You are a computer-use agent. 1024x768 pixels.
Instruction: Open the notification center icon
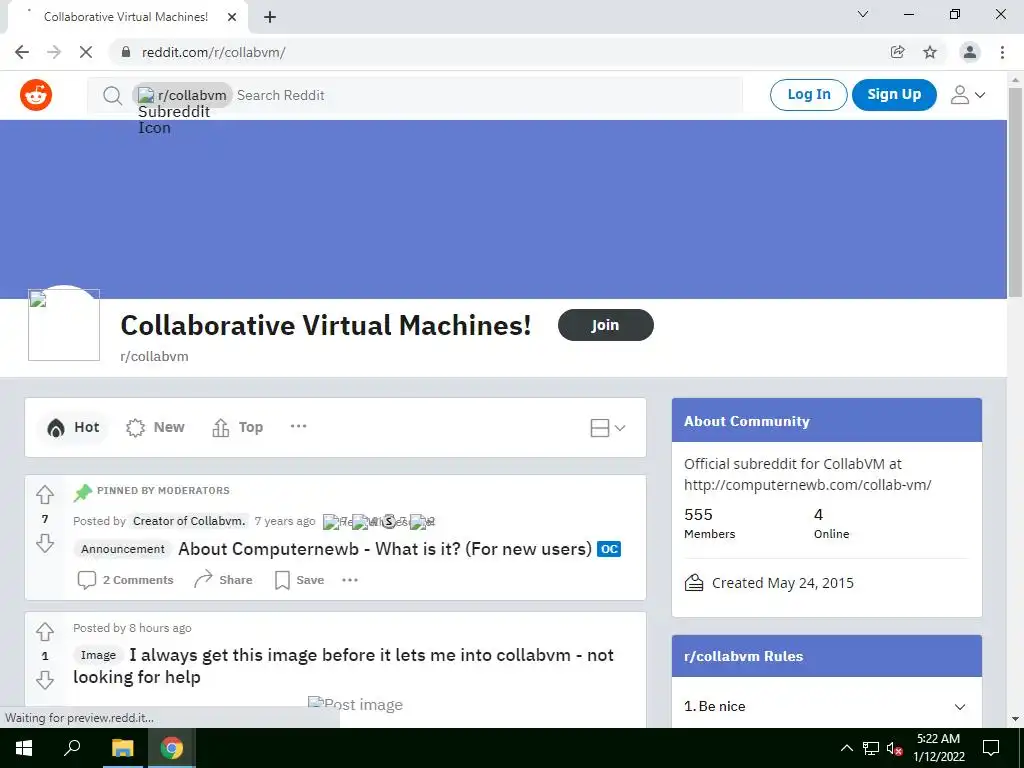pyautogui.click(x=991, y=748)
